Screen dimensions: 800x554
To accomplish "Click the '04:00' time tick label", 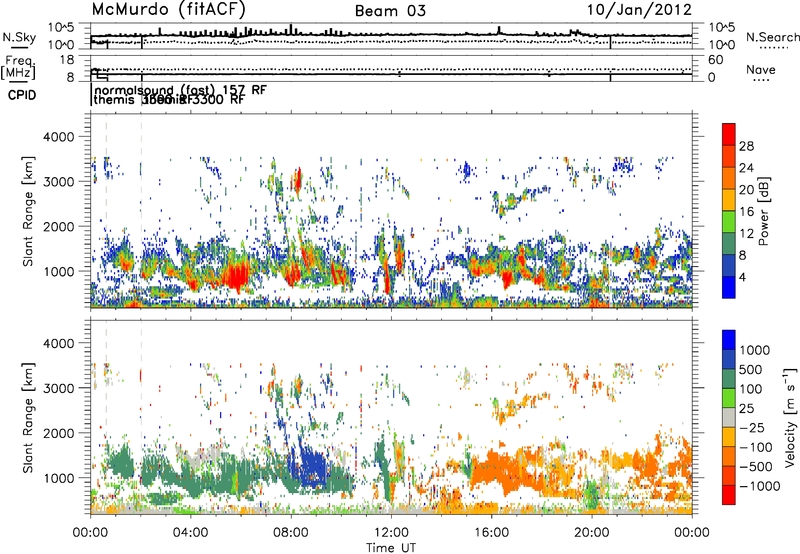I will [x=190, y=533].
